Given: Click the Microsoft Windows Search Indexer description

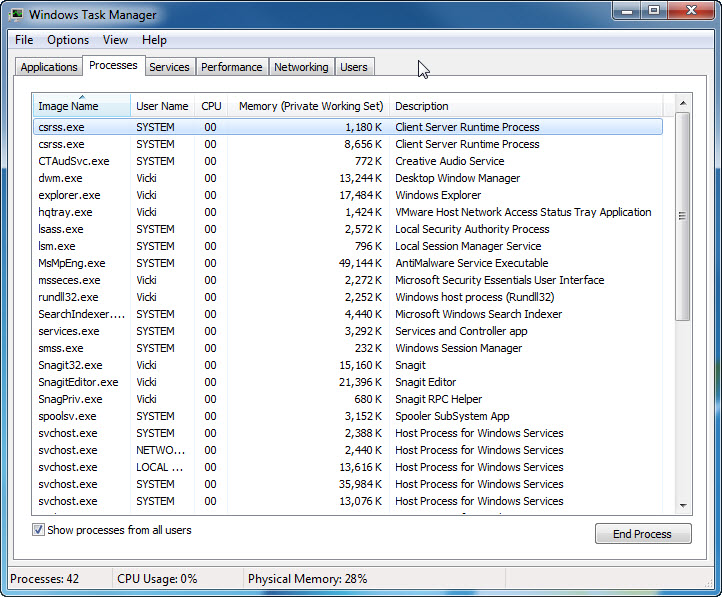Looking at the screenshot, I should tap(479, 314).
